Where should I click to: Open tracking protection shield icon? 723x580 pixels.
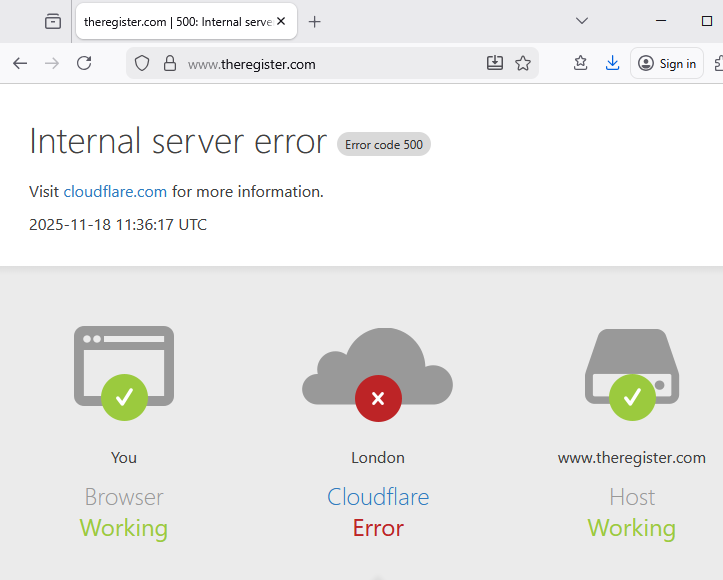[142, 63]
